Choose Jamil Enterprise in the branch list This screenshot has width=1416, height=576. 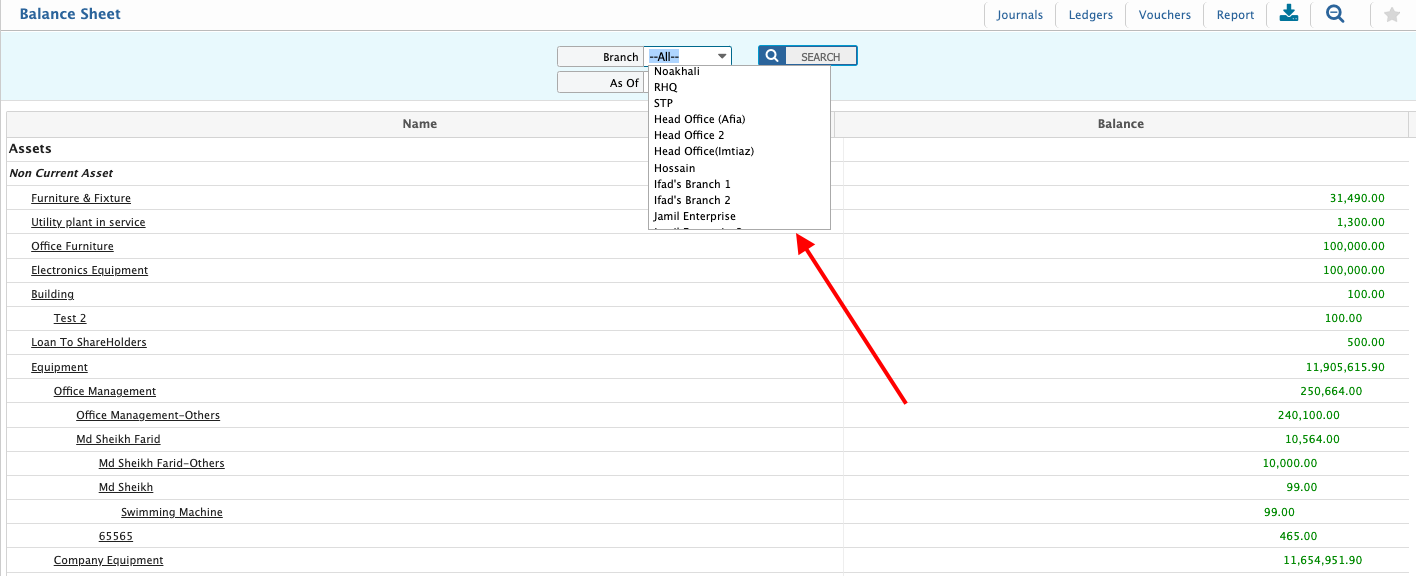tap(694, 216)
